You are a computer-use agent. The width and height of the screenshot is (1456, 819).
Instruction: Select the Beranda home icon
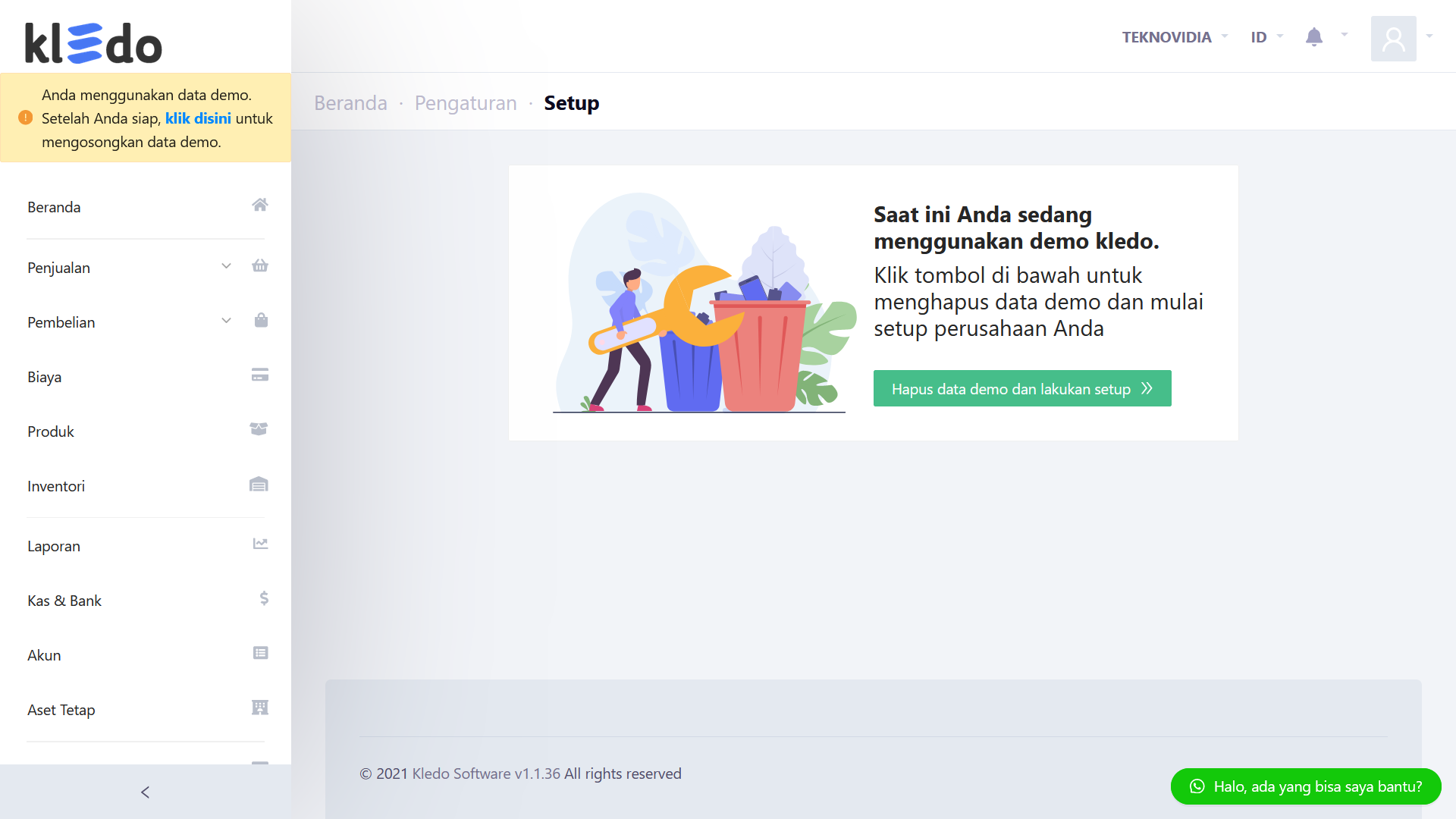click(x=260, y=204)
